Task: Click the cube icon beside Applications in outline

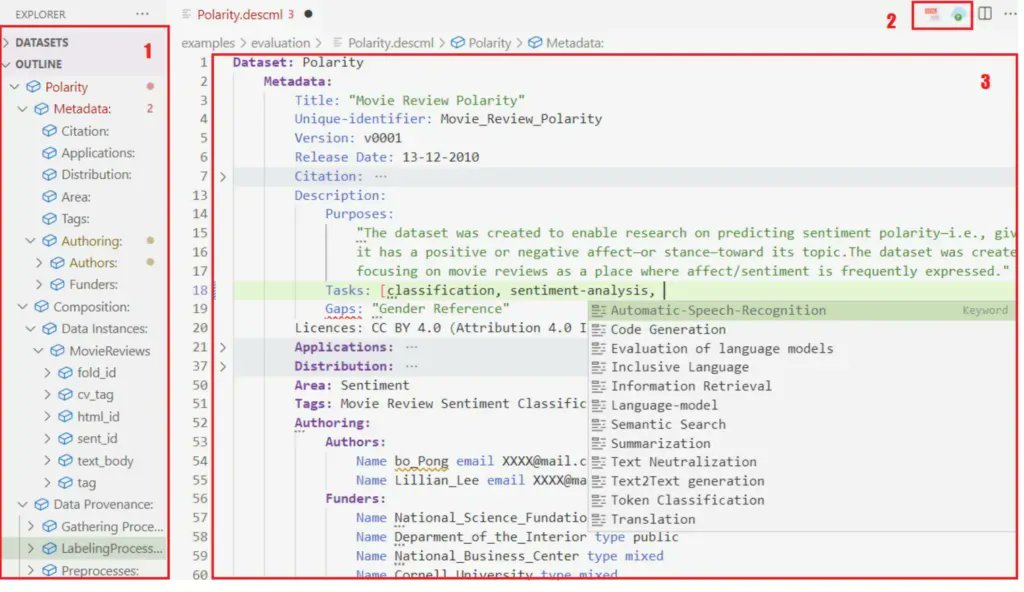Action: (50, 153)
